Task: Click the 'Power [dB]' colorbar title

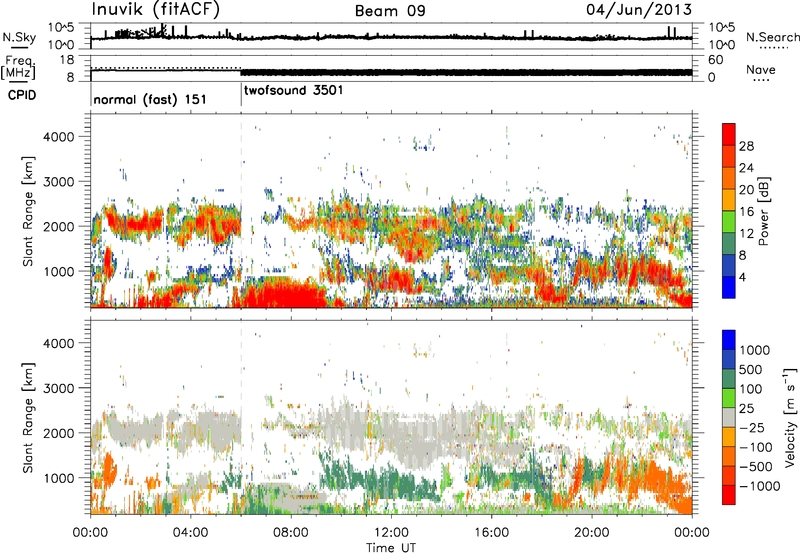Action: (x=763, y=211)
